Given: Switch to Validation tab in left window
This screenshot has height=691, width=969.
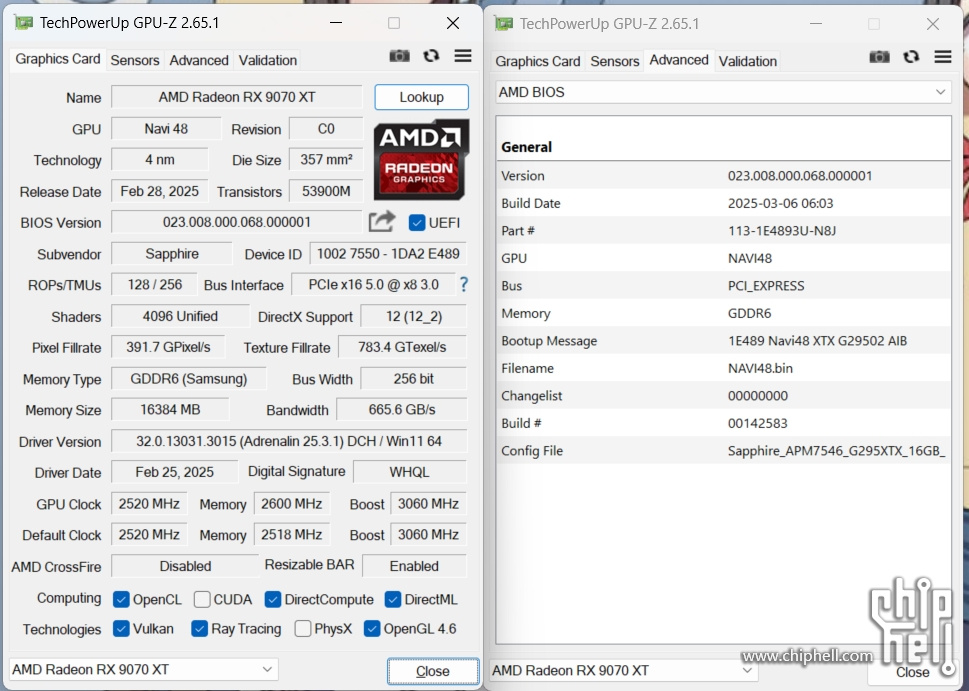Looking at the screenshot, I should 268,61.
